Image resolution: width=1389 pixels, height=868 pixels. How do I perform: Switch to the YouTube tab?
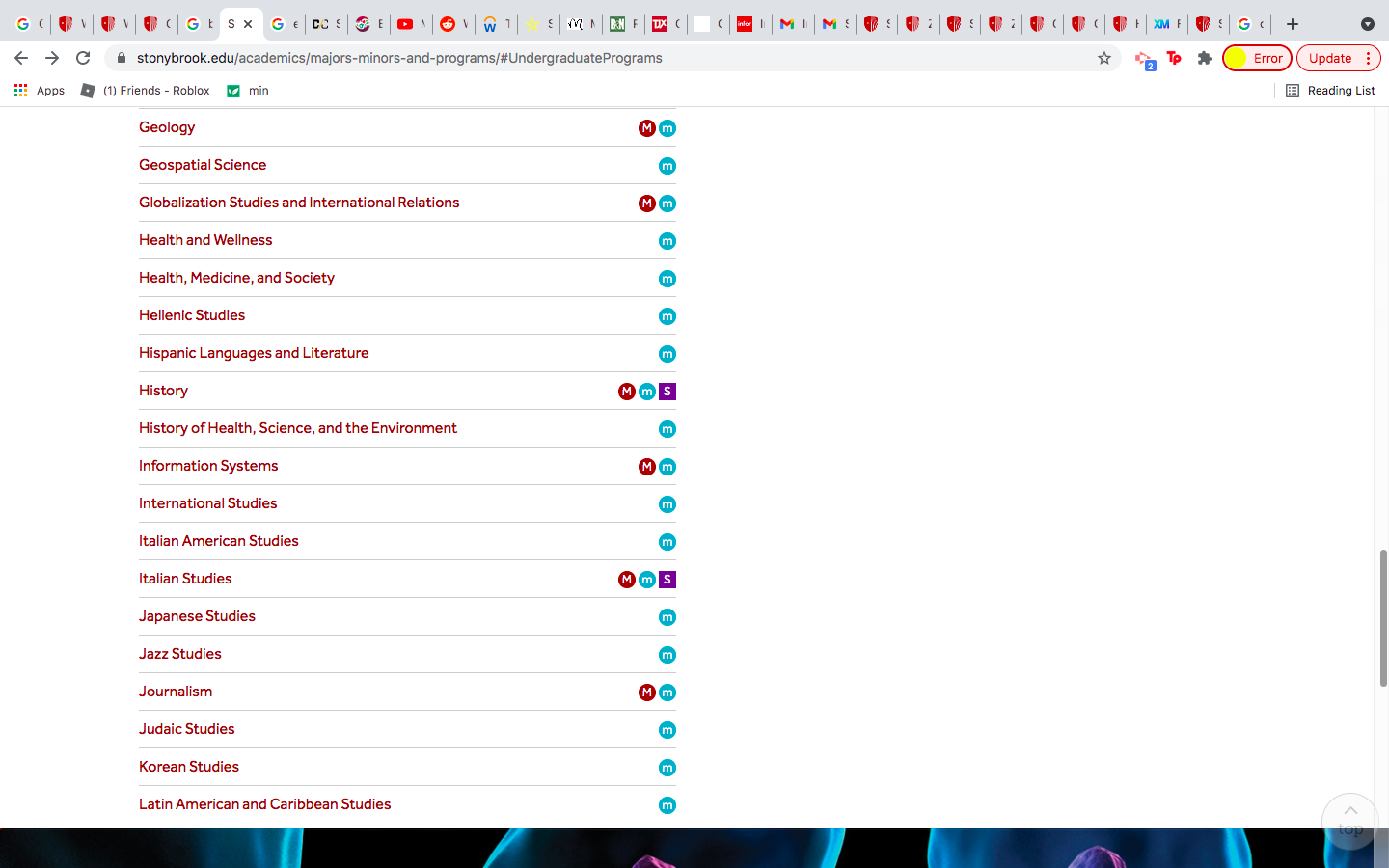pos(410,24)
